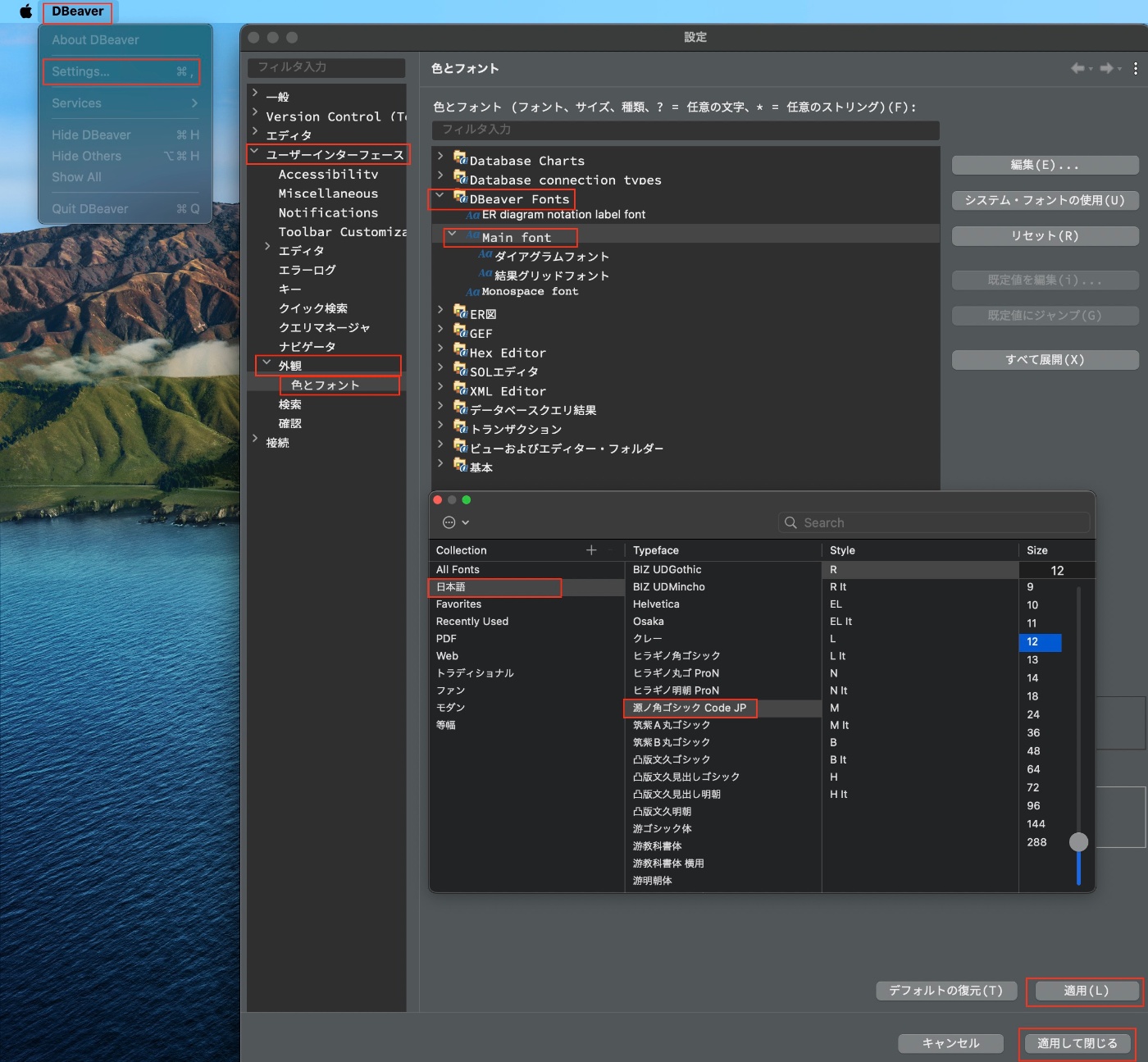
Task: Click システム・フォントの使用(U) button
Action: coord(1045,200)
